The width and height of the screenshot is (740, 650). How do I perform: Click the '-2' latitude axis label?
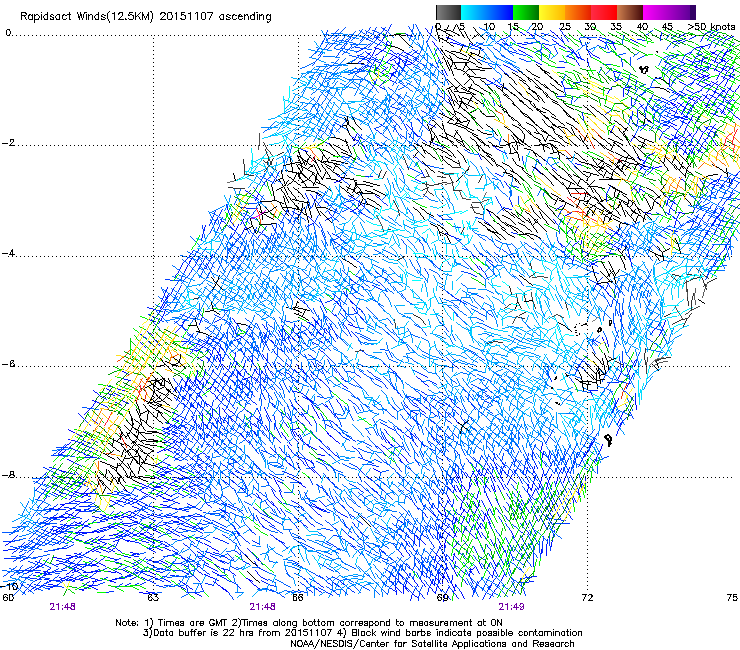click(x=8, y=143)
